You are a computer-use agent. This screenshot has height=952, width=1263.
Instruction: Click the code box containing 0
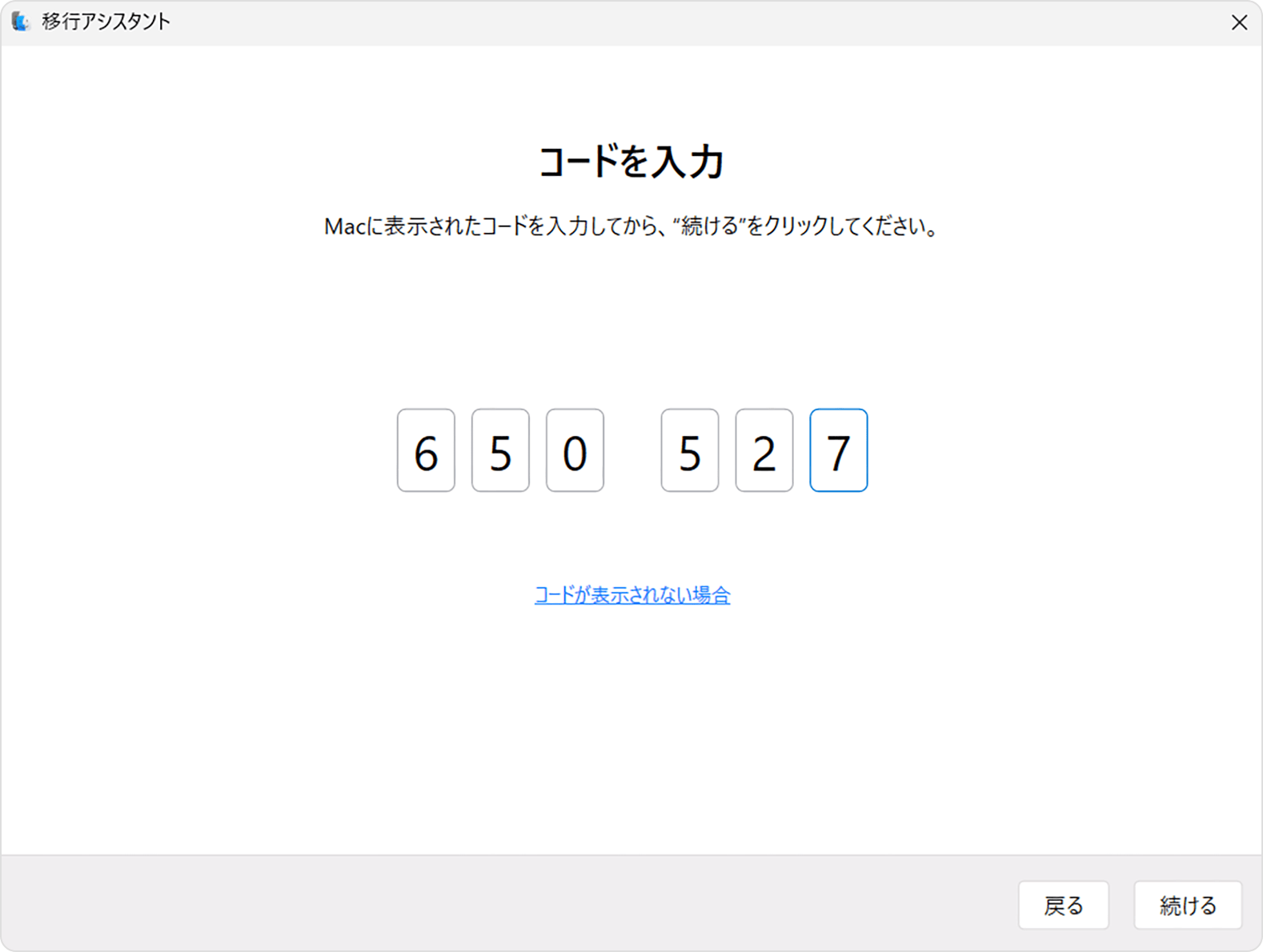(575, 450)
